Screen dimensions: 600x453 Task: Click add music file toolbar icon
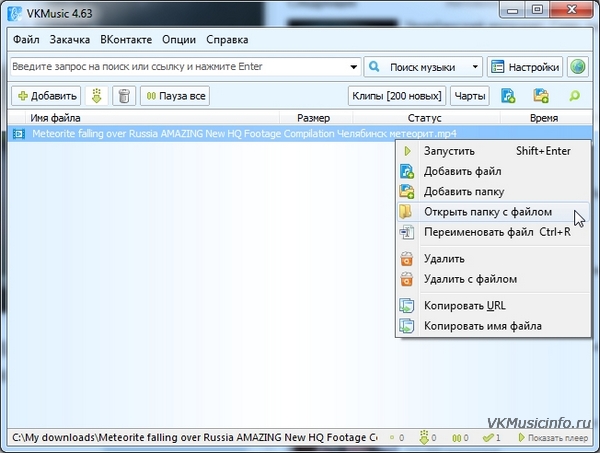click(508, 96)
